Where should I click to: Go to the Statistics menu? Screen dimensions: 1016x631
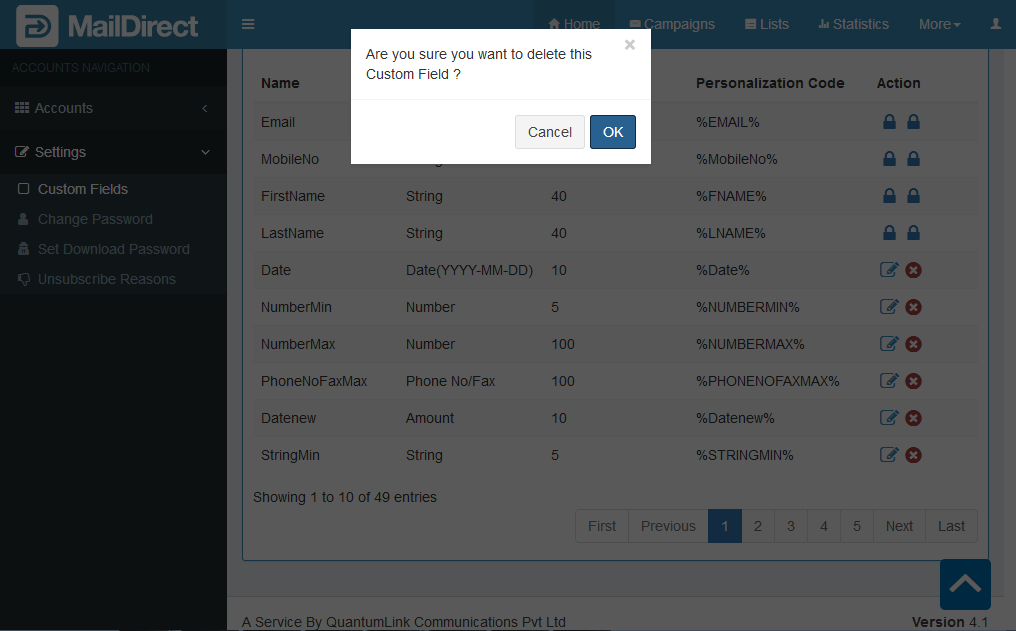coord(853,24)
